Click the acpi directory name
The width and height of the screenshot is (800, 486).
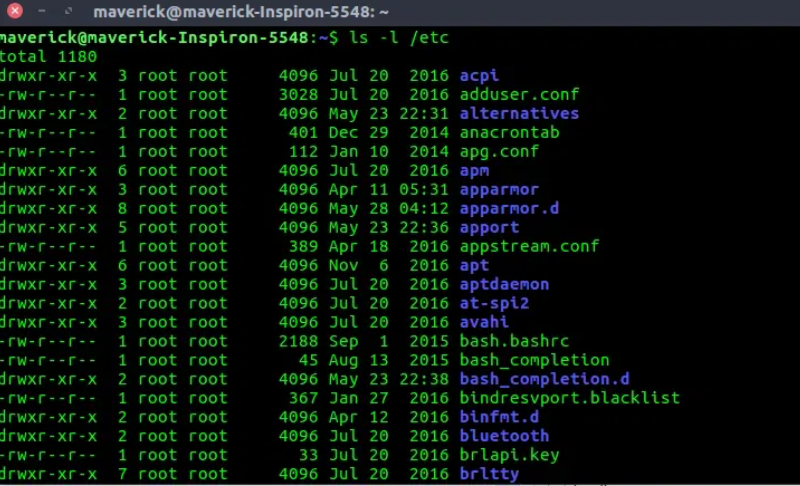pyautogui.click(x=479, y=76)
